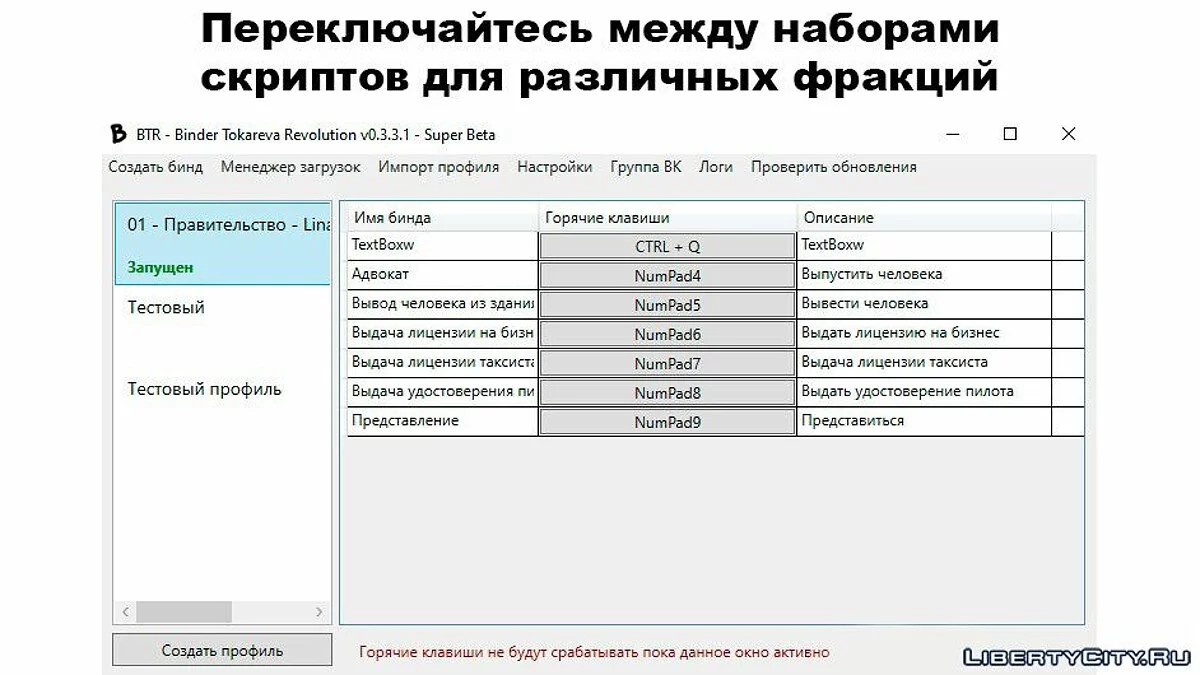Sort by the Имя бинда column header
The image size is (1200, 675).
[x=442, y=217]
